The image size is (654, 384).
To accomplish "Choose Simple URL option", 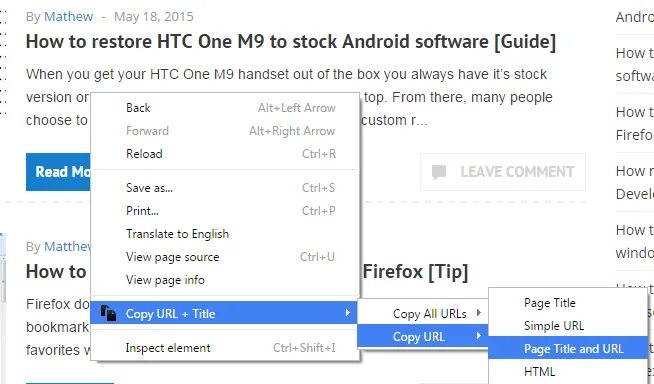I will (568, 326).
